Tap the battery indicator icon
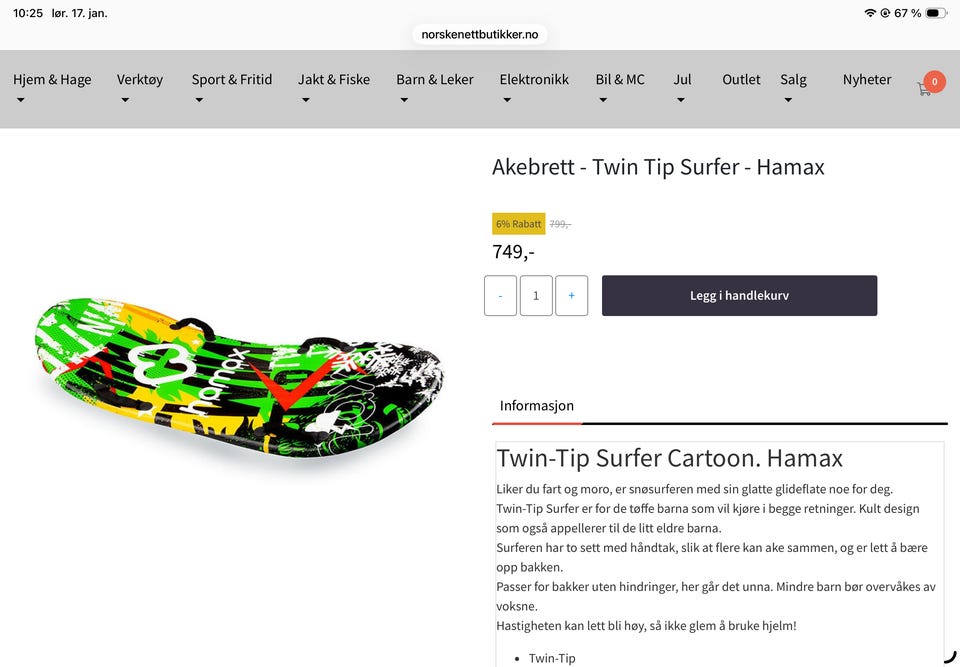This screenshot has width=960, height=667. coord(936,13)
